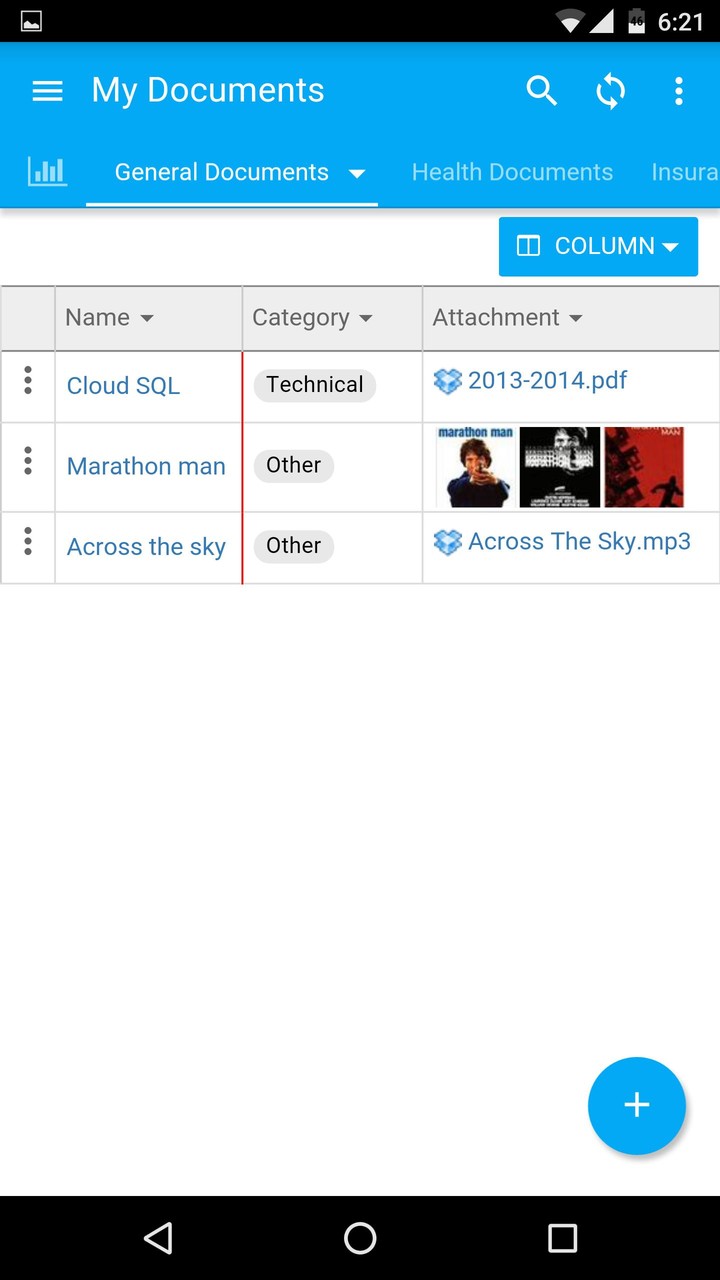Viewport: 720px width, 1280px height.
Task: Tap the first Marathon man poster thumbnail
Action: (x=475, y=466)
